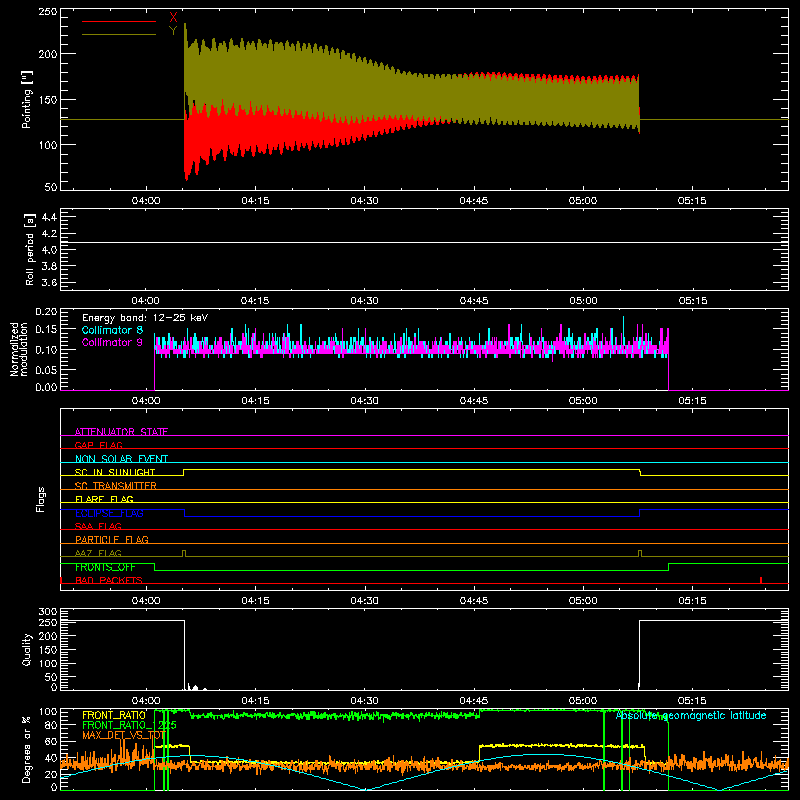Click the 80 tick on the Degrees axis
This screenshot has width=800, height=800.
51,725
